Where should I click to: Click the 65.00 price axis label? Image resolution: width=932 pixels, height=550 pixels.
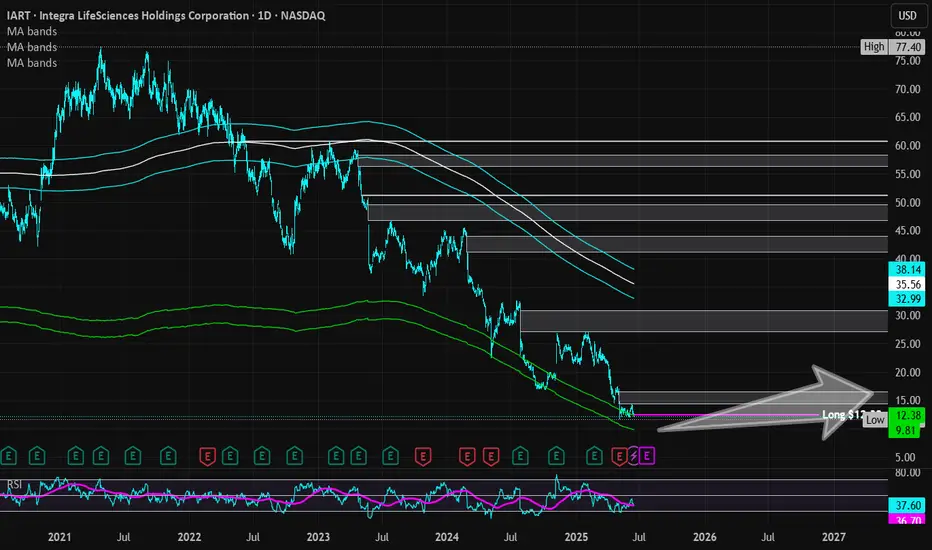(908, 117)
